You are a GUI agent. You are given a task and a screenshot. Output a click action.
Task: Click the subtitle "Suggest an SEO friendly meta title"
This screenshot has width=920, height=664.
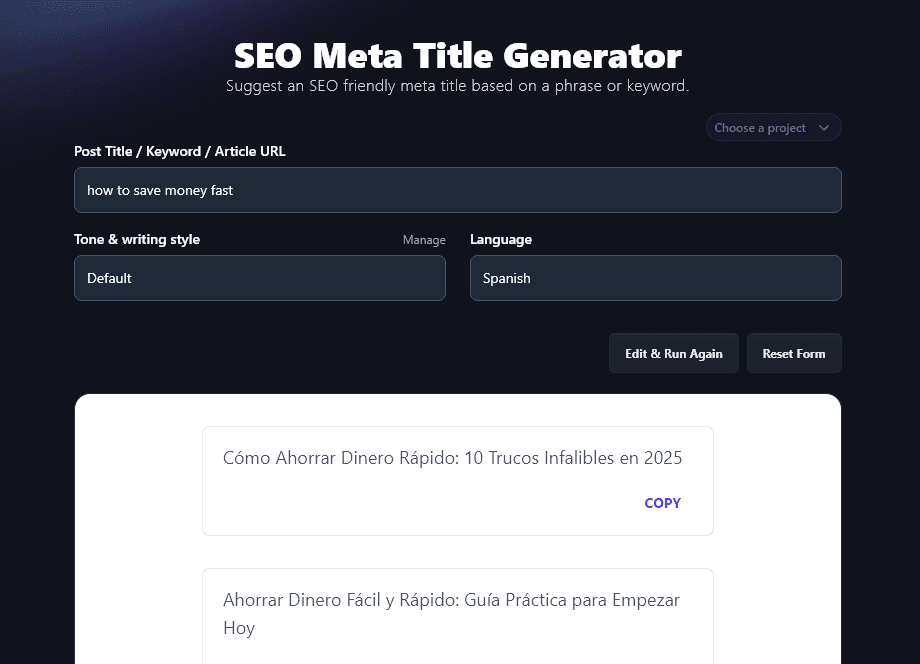(457, 86)
